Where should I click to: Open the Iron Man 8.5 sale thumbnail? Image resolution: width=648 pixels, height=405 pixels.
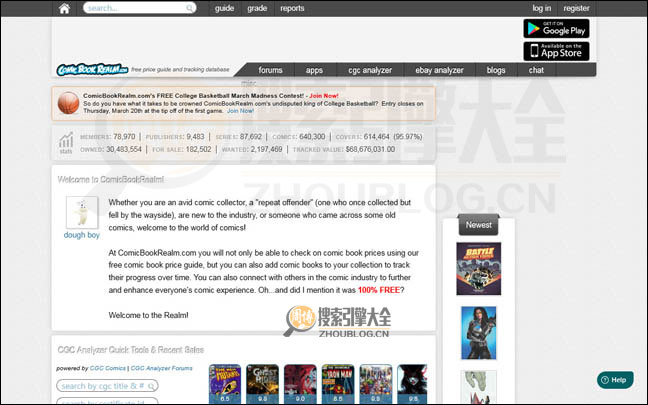(x=338, y=384)
